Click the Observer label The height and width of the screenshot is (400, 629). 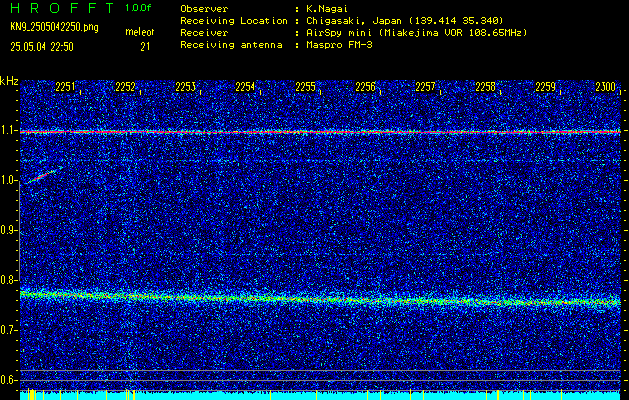tap(204, 8)
